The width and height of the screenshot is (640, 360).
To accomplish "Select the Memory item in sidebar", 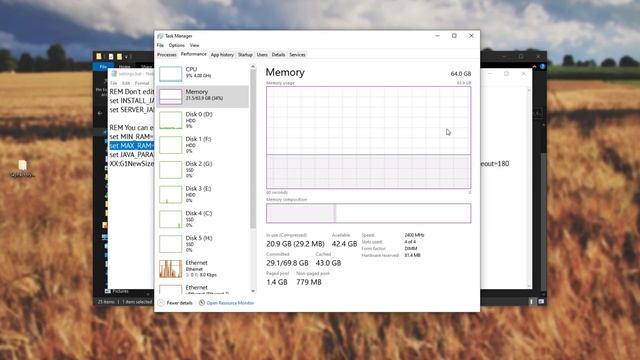I will tap(202, 96).
